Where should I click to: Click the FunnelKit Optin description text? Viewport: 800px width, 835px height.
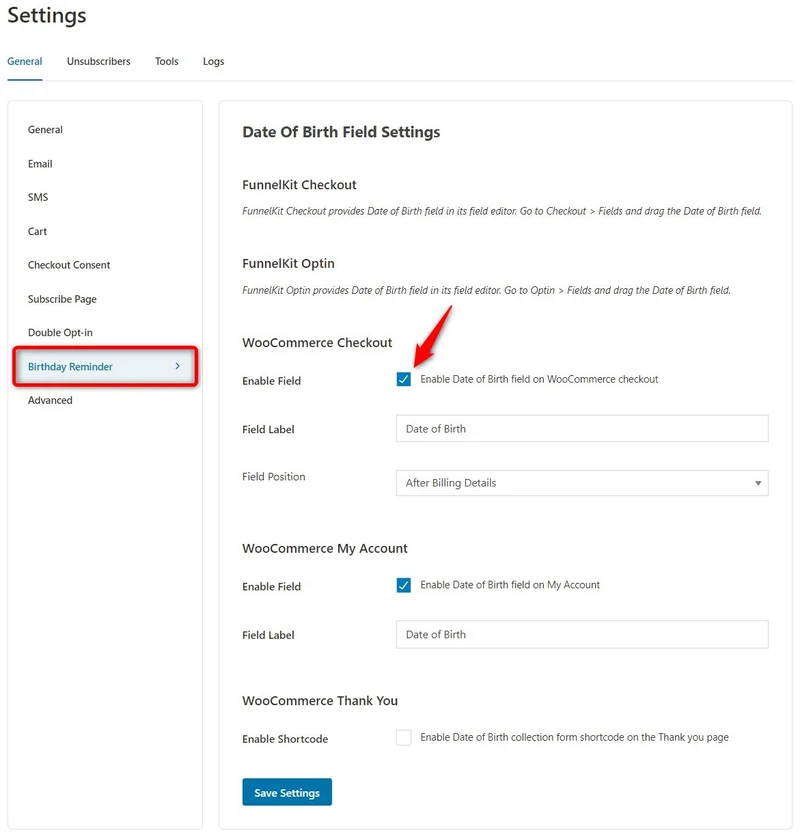[486, 290]
